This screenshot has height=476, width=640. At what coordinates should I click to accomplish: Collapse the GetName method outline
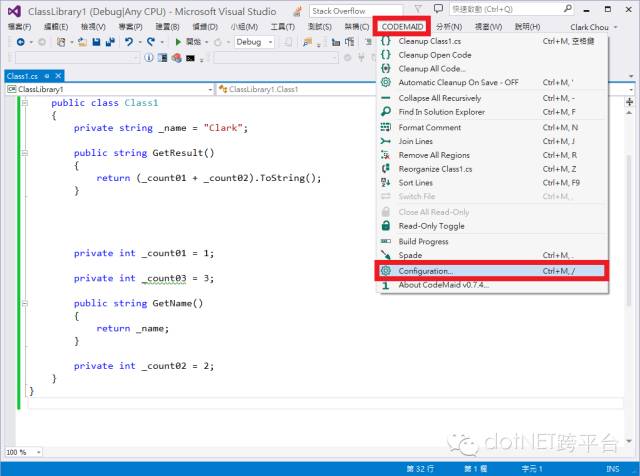click(24, 303)
